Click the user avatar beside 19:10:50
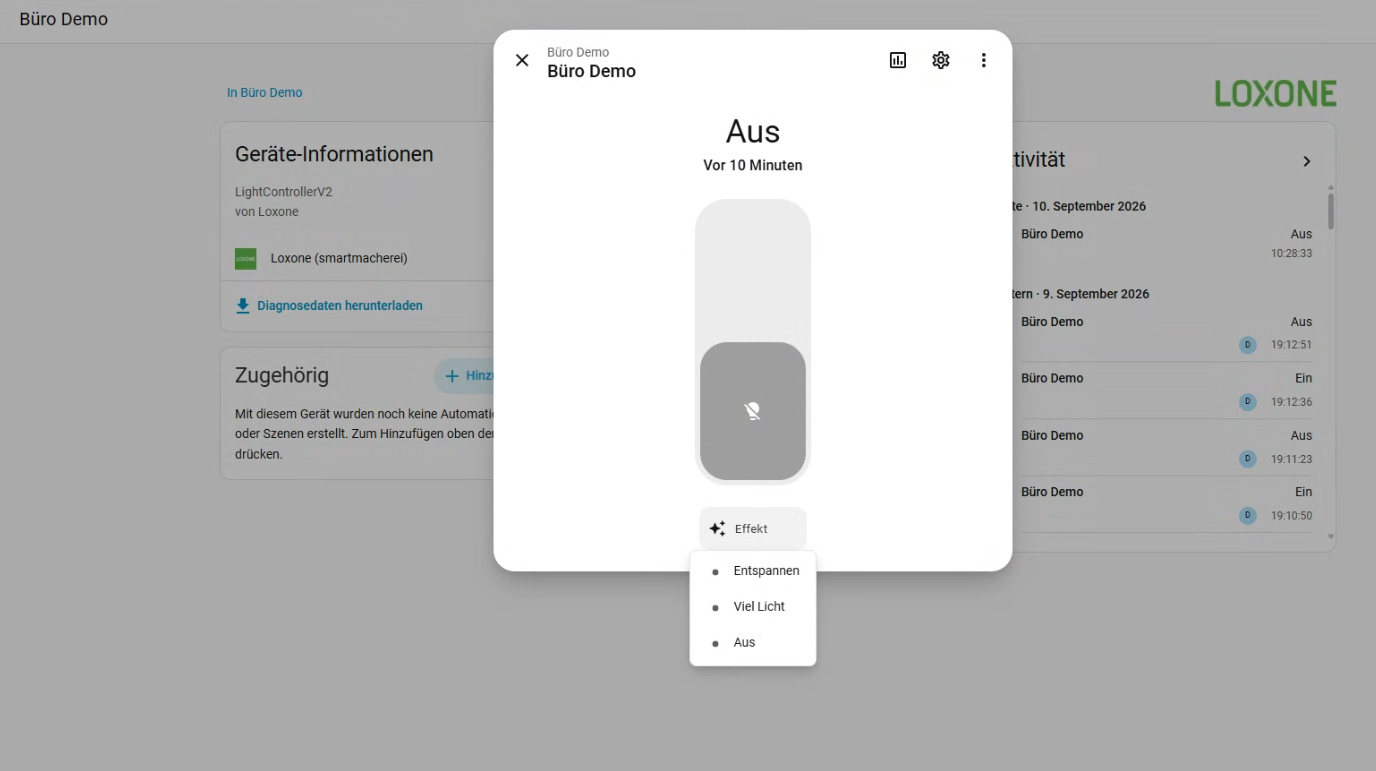Image resolution: width=1376 pixels, height=771 pixels. pos(1247,516)
